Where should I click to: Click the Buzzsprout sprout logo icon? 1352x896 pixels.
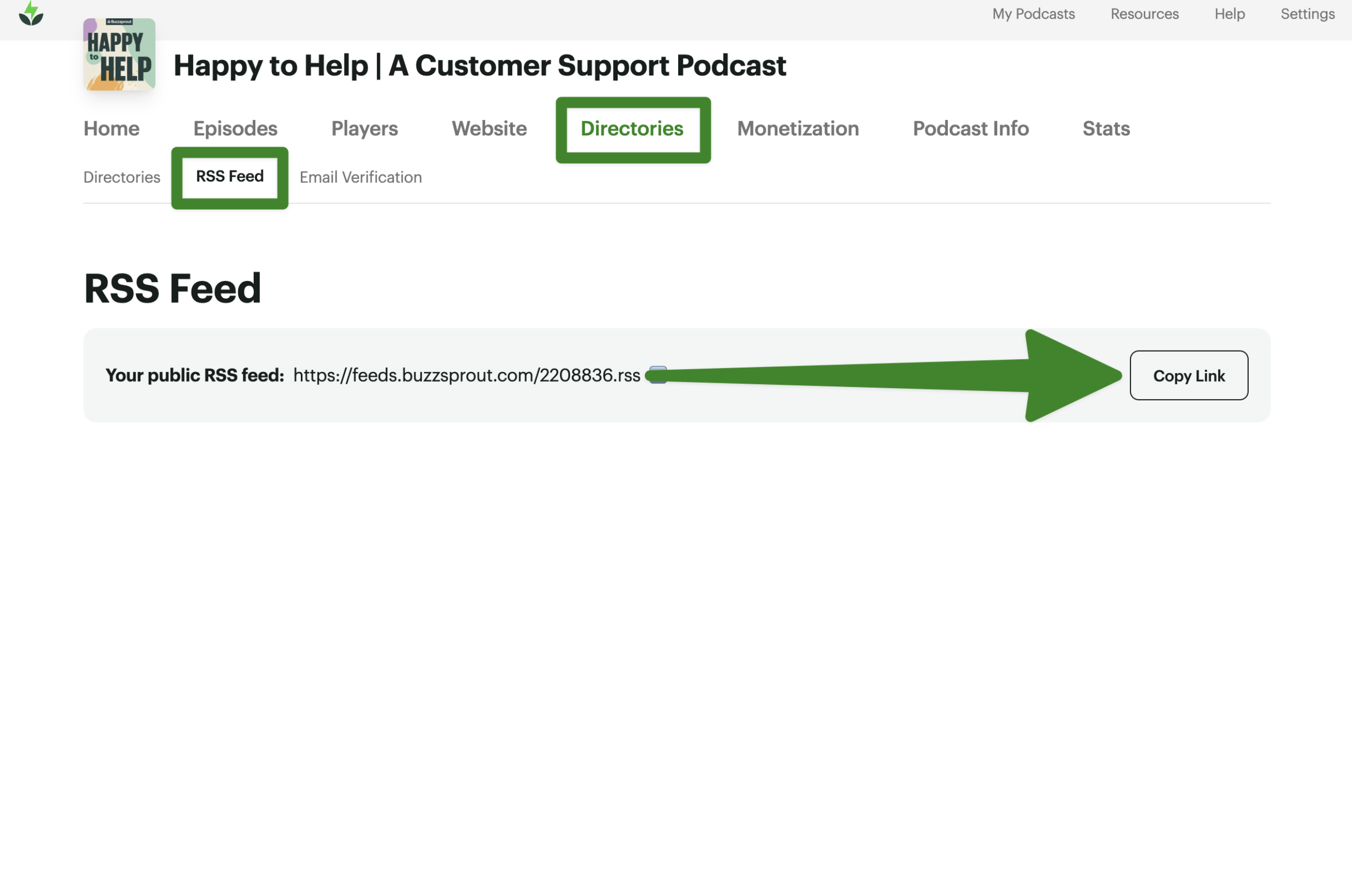[31, 14]
